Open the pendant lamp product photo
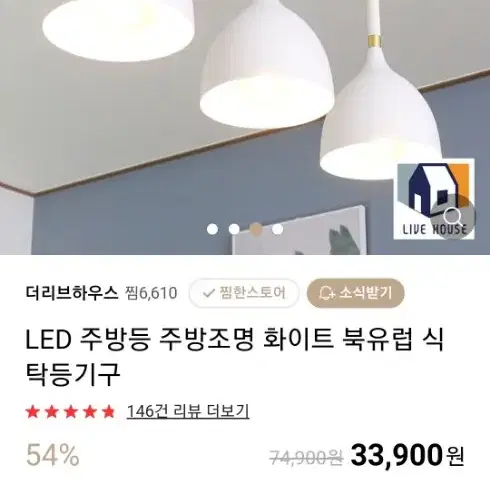This screenshot has width=490, height=490. coord(245,127)
